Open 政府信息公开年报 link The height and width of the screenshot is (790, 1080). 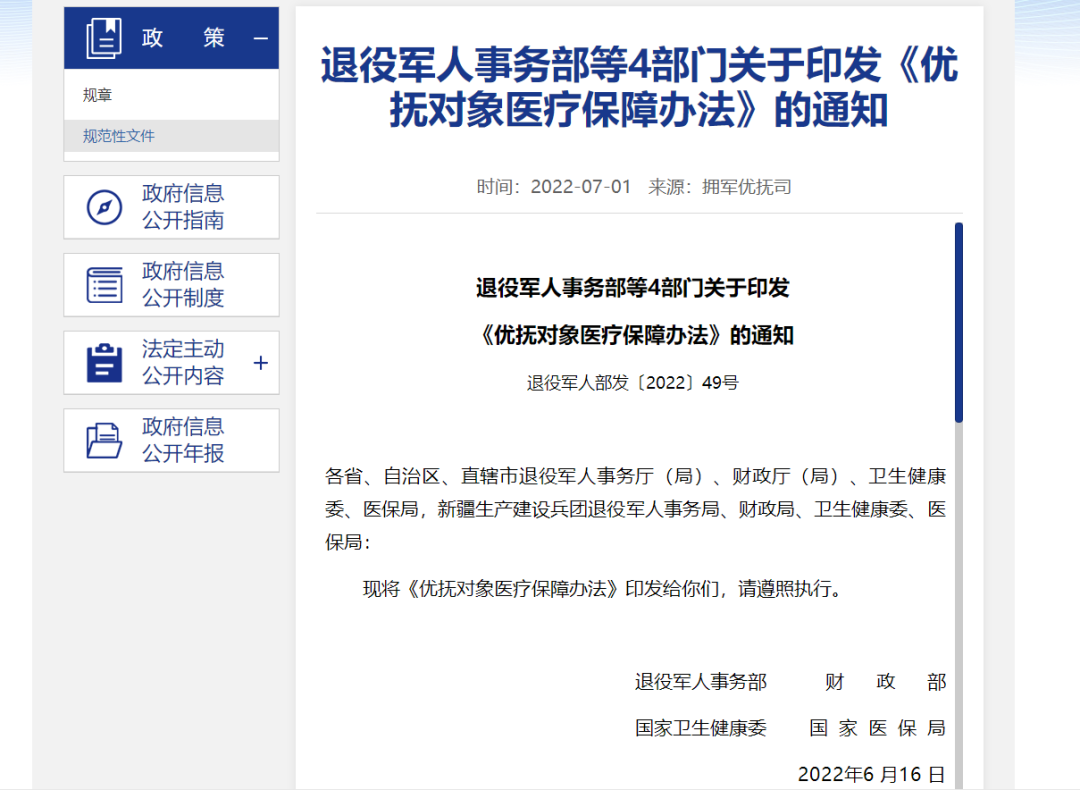tap(183, 440)
